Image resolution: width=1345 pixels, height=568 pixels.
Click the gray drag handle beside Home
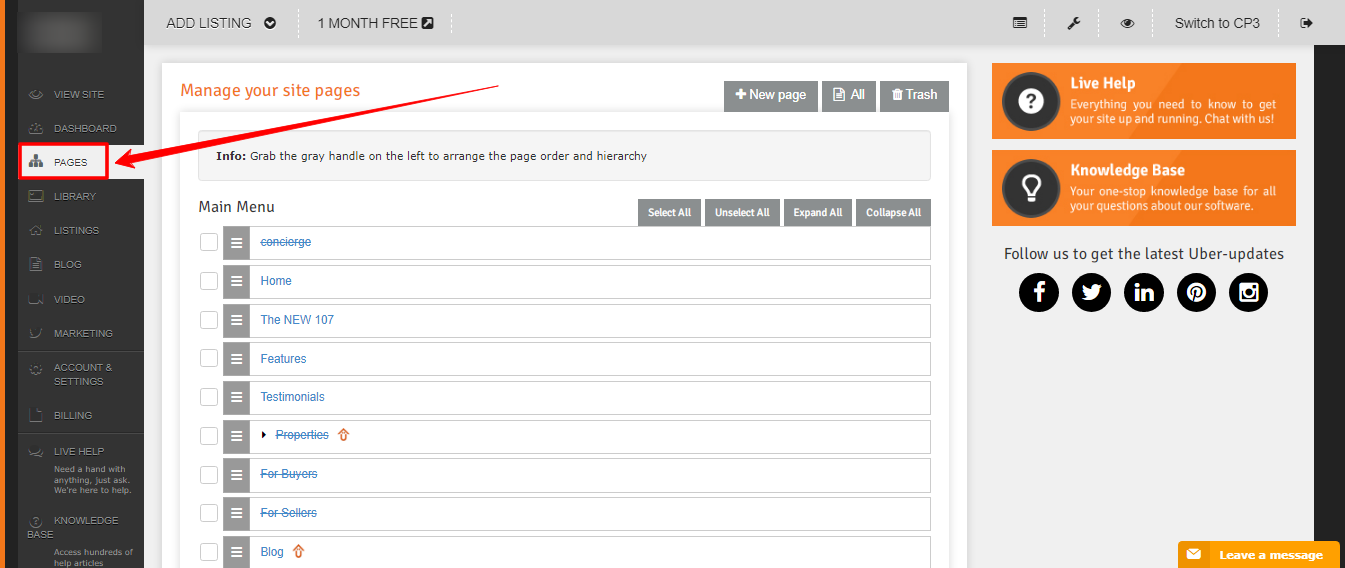pyautogui.click(x=236, y=282)
